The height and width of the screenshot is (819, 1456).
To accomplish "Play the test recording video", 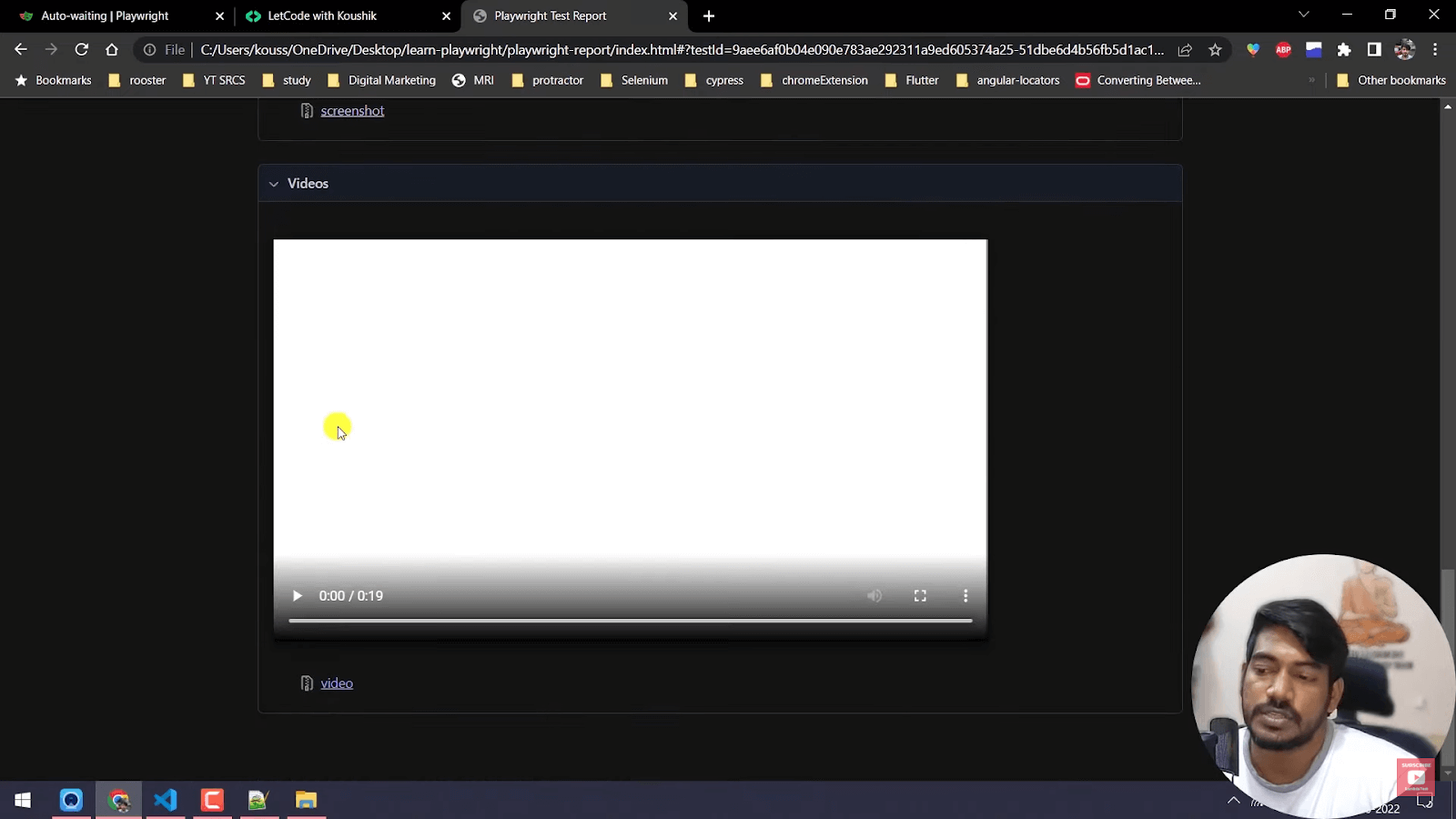I will 297,596.
